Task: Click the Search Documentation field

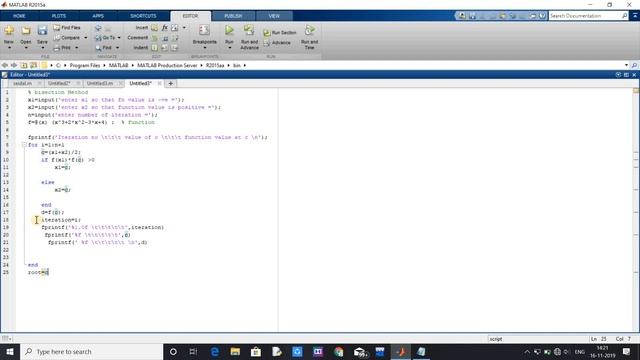Action: [x=584, y=16]
